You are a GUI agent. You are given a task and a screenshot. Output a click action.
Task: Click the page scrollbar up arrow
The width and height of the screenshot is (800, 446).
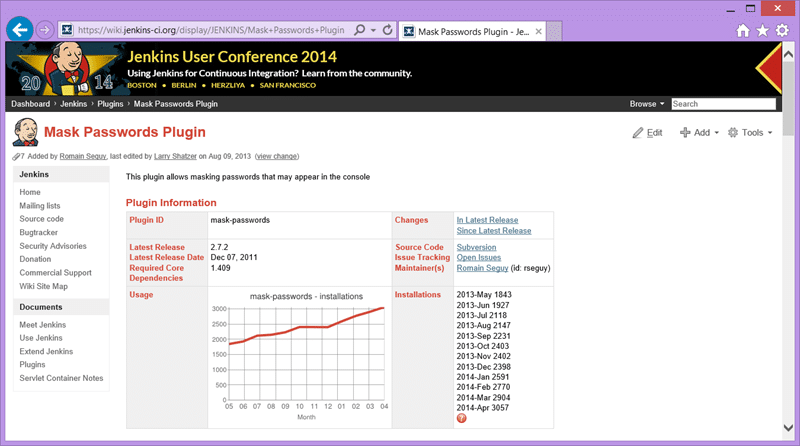point(788,54)
